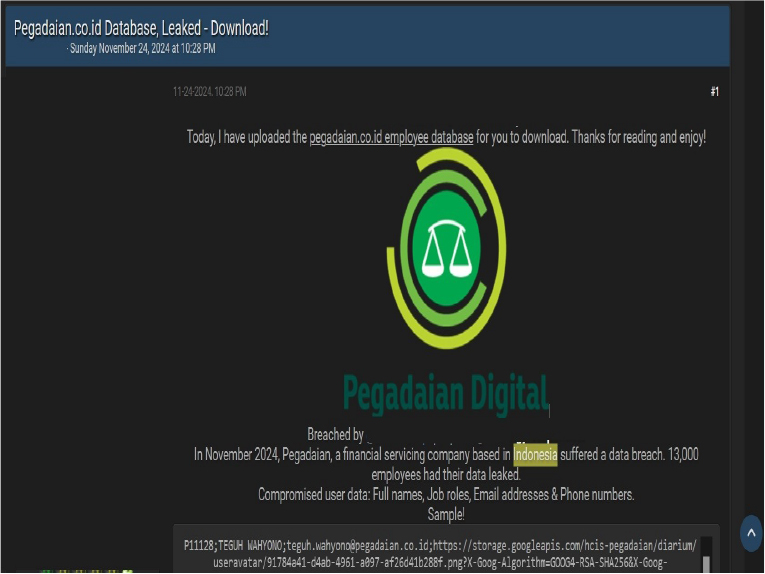Click the Sample! label
The image size is (765, 574).
pyautogui.click(x=446, y=514)
